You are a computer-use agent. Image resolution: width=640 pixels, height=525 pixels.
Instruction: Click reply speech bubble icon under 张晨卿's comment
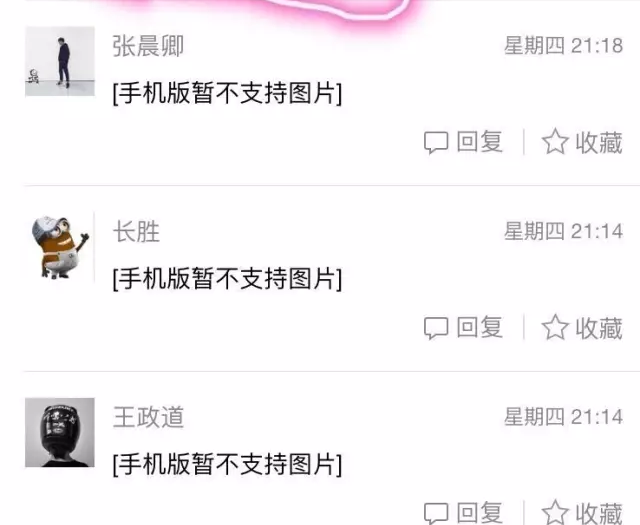point(436,143)
